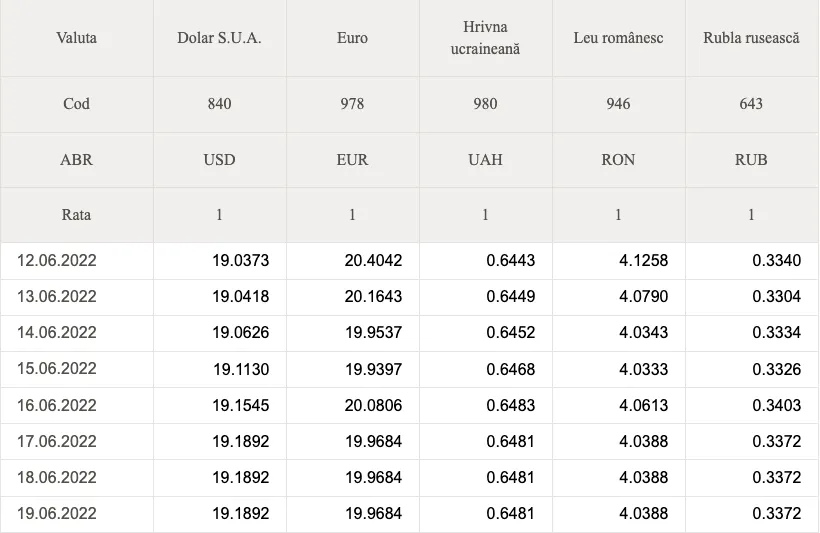
Task: Select the EUR rate 20.0806
Action: click(373, 405)
